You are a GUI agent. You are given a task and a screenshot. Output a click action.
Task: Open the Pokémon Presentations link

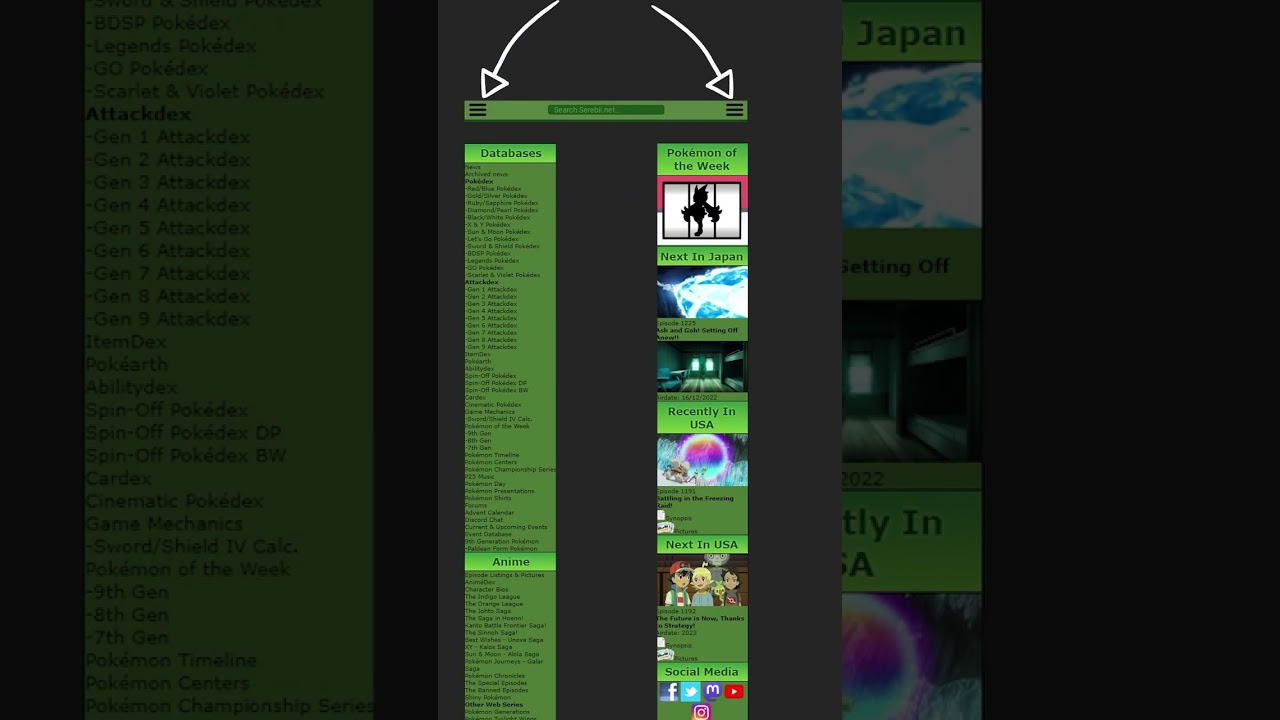click(500, 491)
